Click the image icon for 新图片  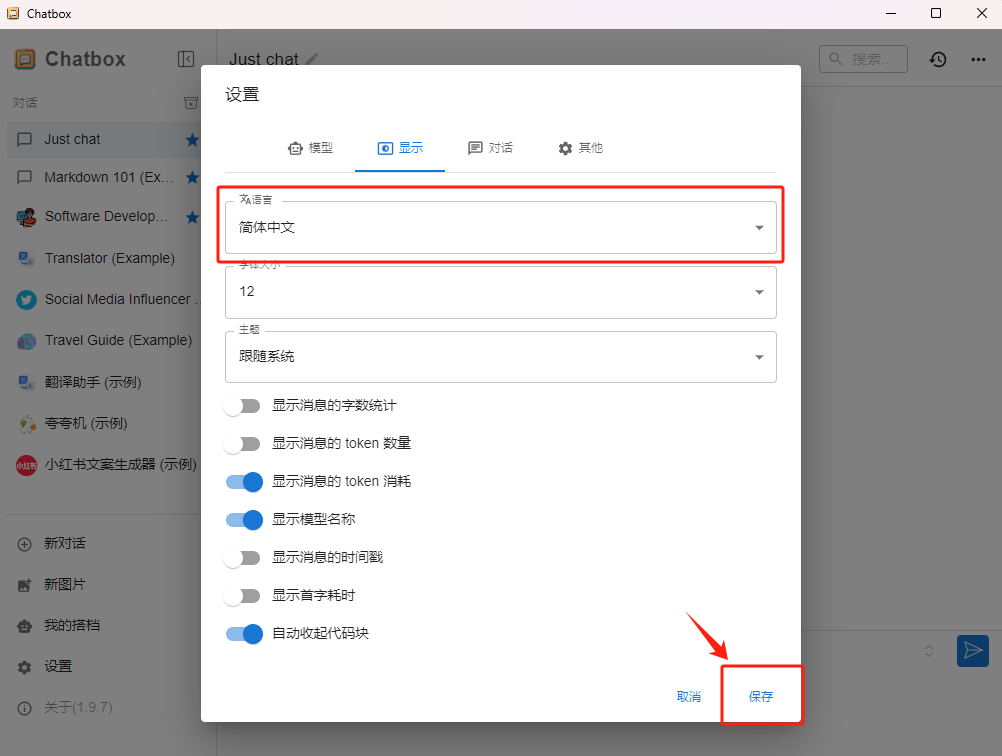[x=24, y=585]
